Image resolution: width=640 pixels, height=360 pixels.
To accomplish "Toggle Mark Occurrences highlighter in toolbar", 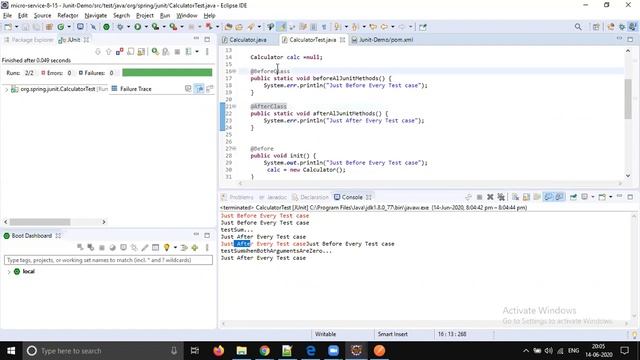I will click(x=282, y=27).
